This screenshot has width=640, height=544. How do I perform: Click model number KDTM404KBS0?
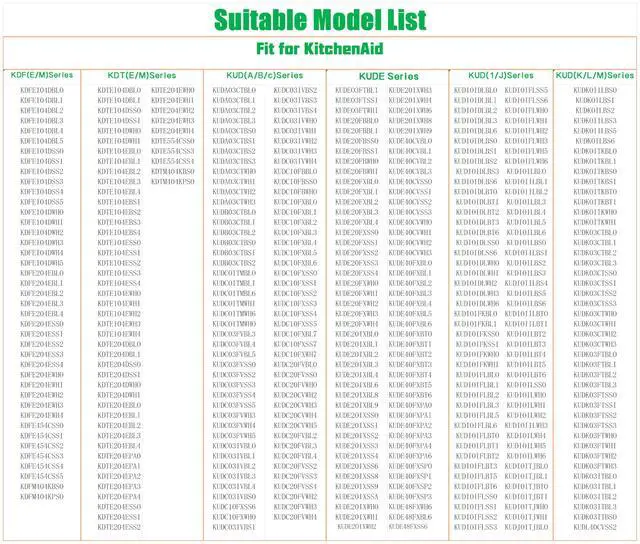173,171
